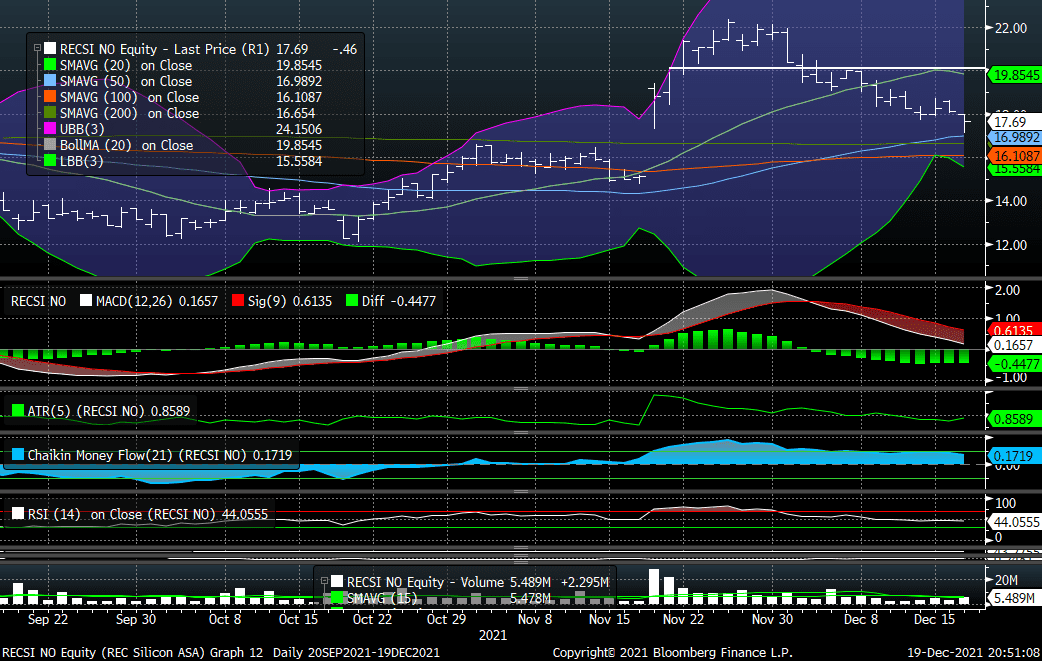Click the Bloomberg Finance L.P. copyright notice
Image resolution: width=1042 pixels, height=661 pixels.
[x=673, y=652]
